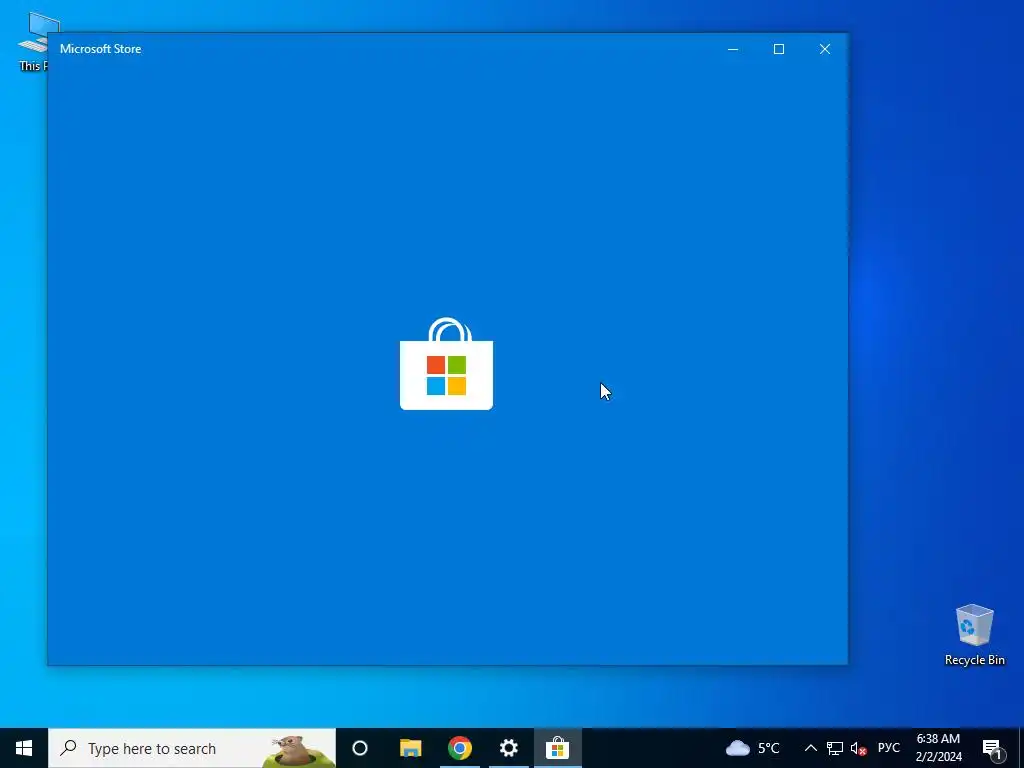Launch Google Chrome from the taskbar
This screenshot has height=768, width=1024.
460,748
